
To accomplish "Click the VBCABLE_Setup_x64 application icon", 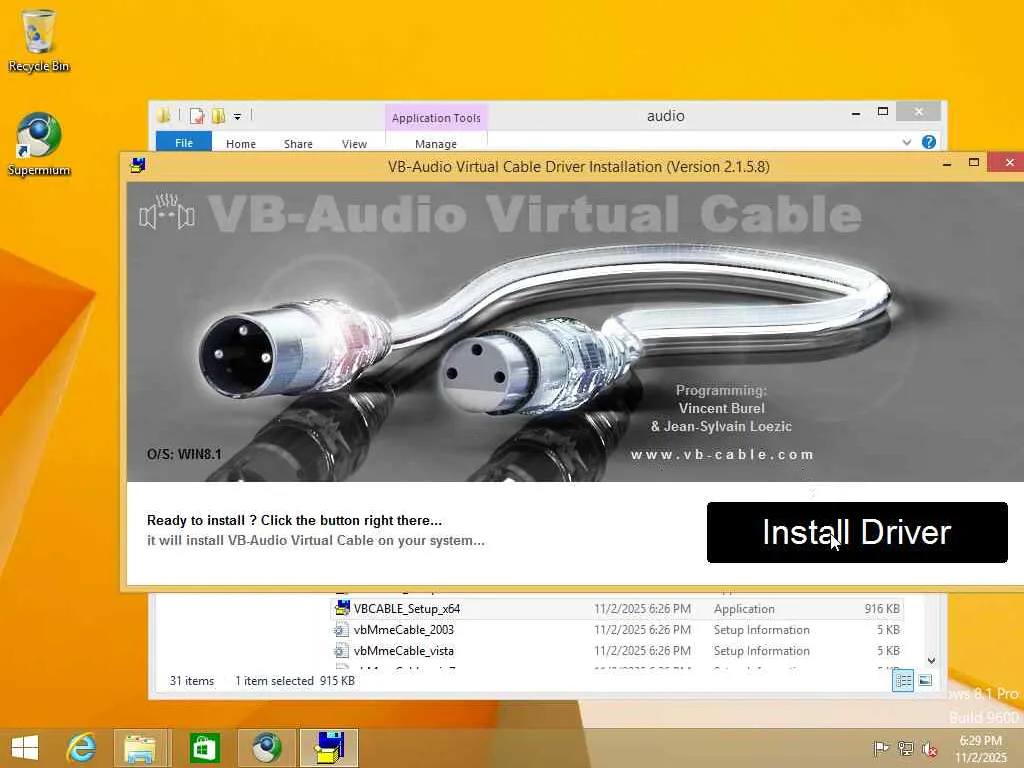I will [342, 608].
